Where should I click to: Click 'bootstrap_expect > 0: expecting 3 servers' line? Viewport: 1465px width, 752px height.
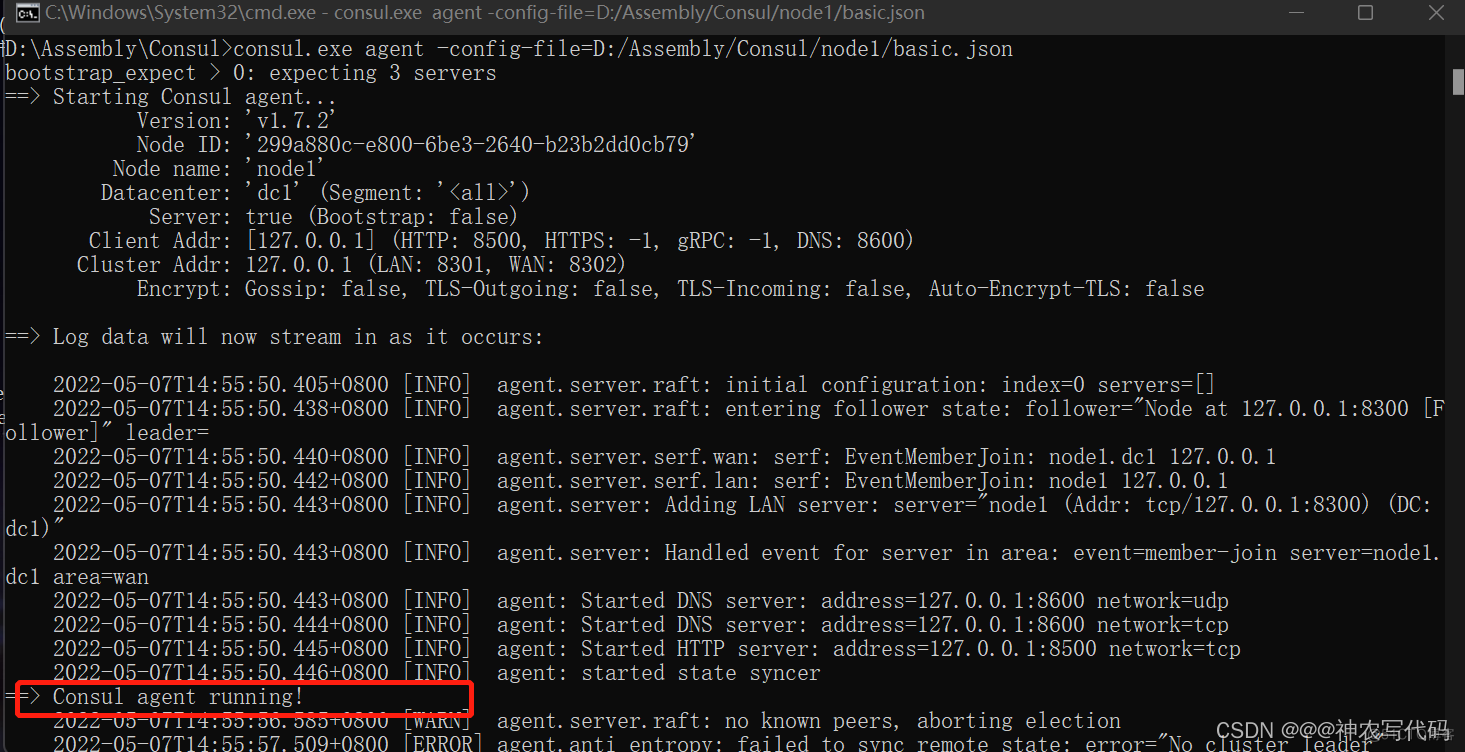[x=251, y=73]
